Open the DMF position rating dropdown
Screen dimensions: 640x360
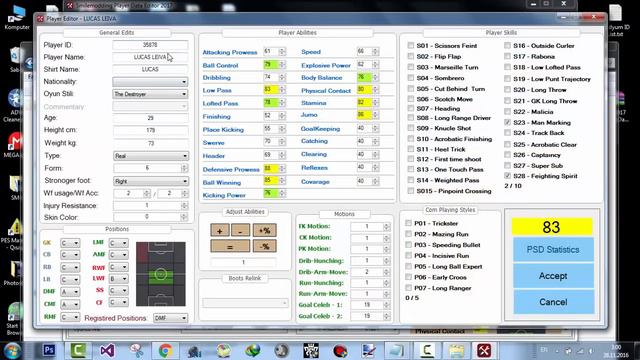(x=70, y=291)
